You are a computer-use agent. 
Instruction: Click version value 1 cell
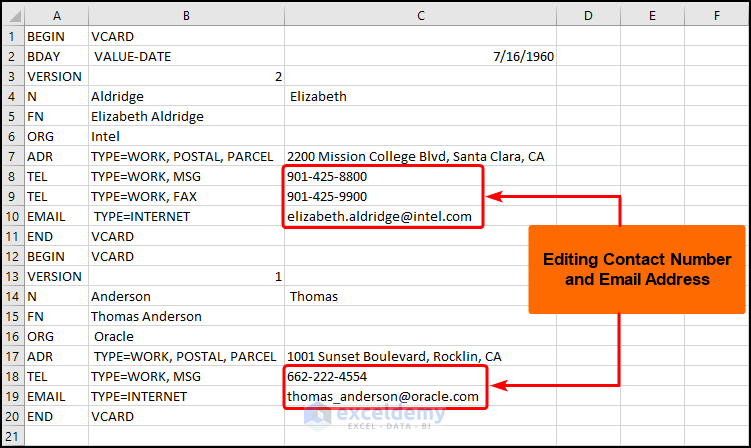(x=186, y=276)
